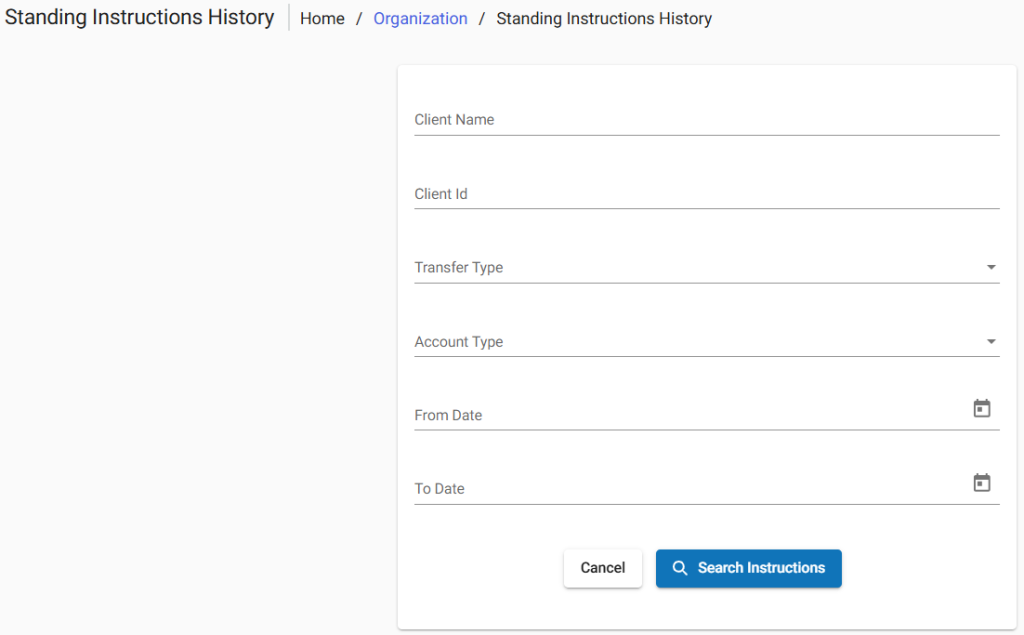The image size is (1024, 635).
Task: Focus the Client Id input field
Action: [707, 193]
